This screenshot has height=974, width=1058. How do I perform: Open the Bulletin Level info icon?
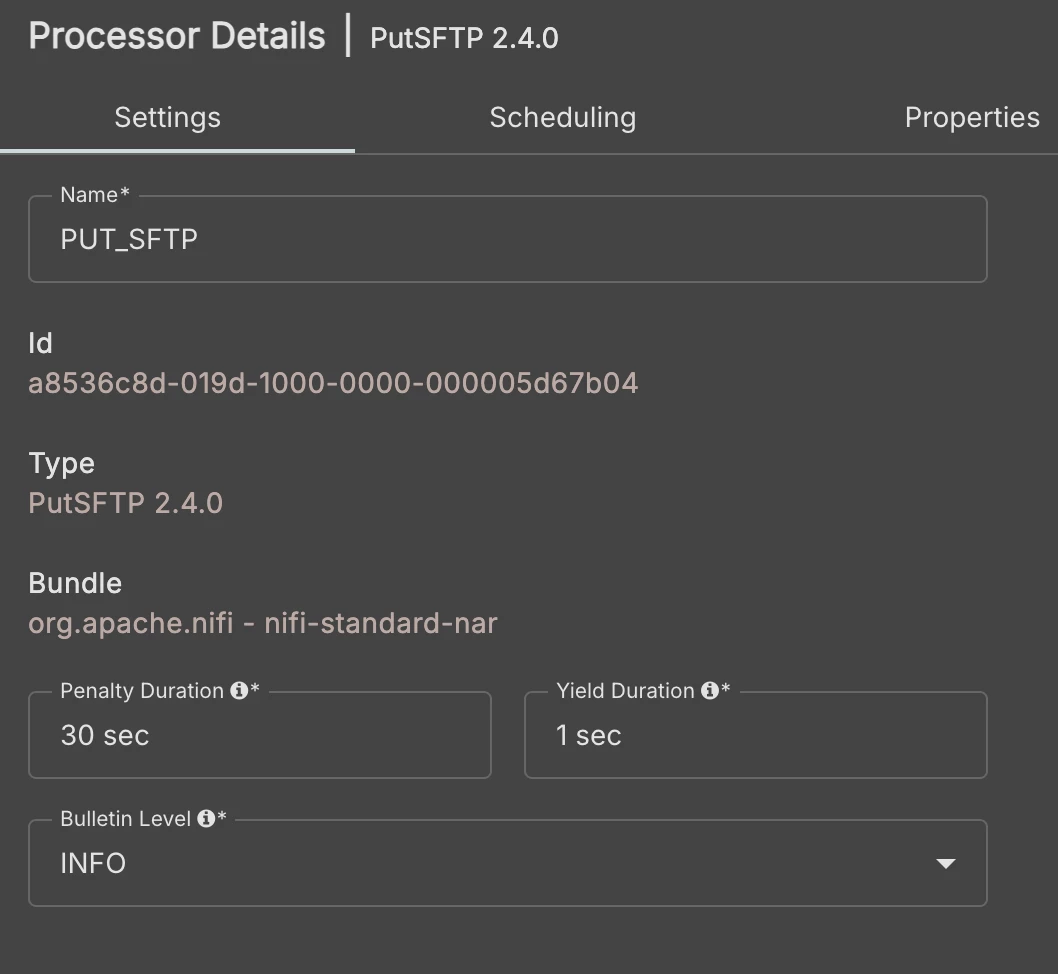(206, 818)
